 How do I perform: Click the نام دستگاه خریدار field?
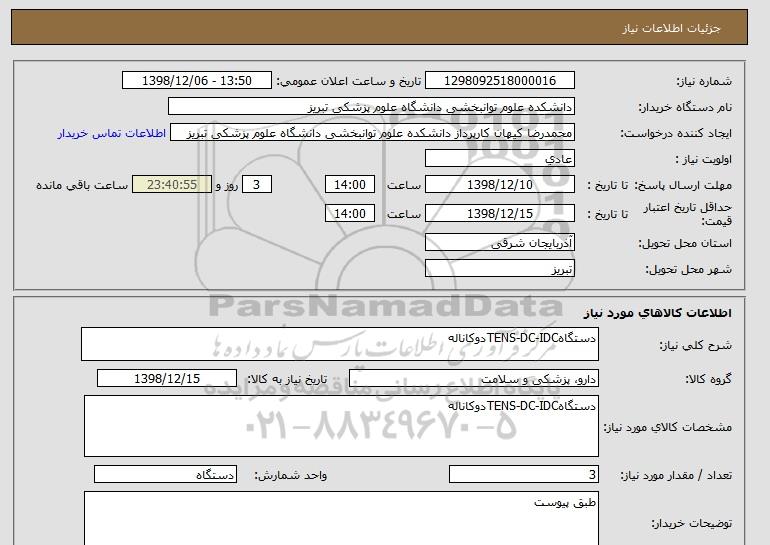pos(371,107)
